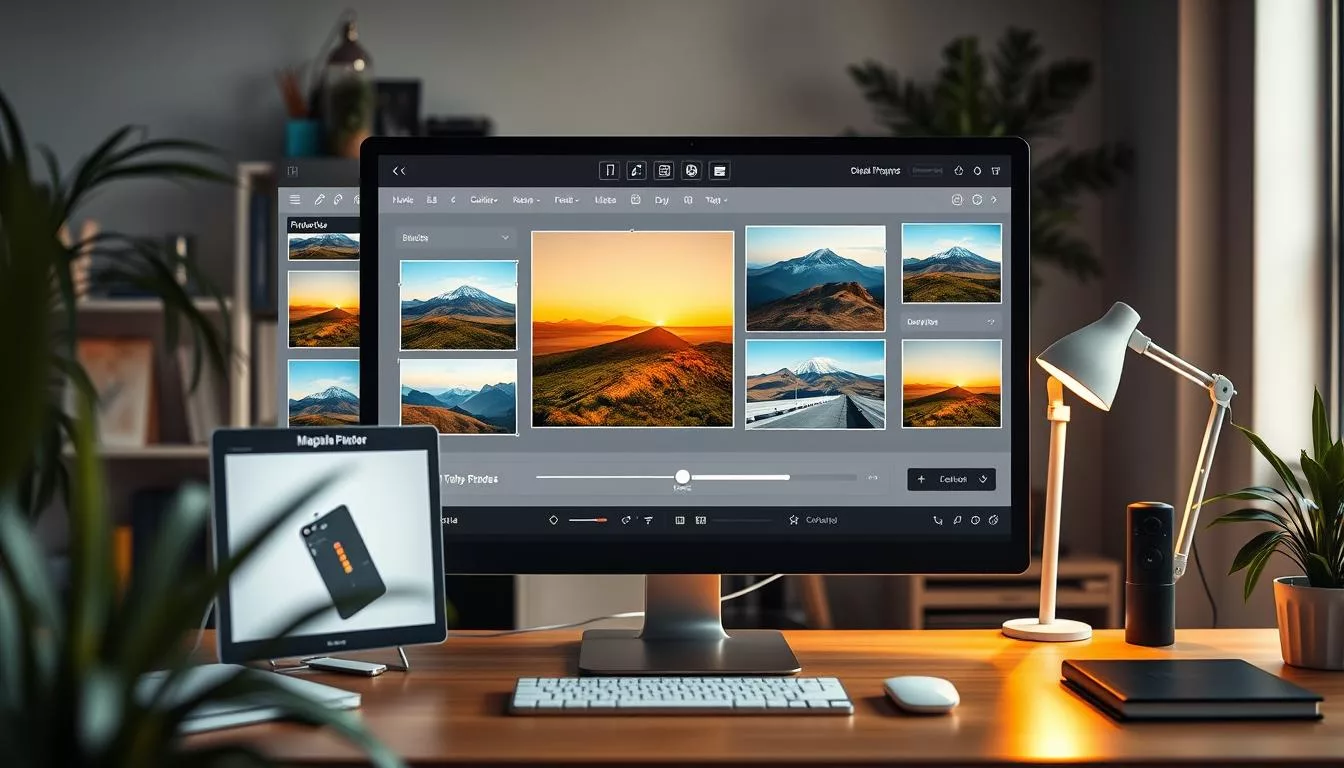Select the second grid view icon in bottom bar
This screenshot has width=1344, height=768.
(x=701, y=520)
